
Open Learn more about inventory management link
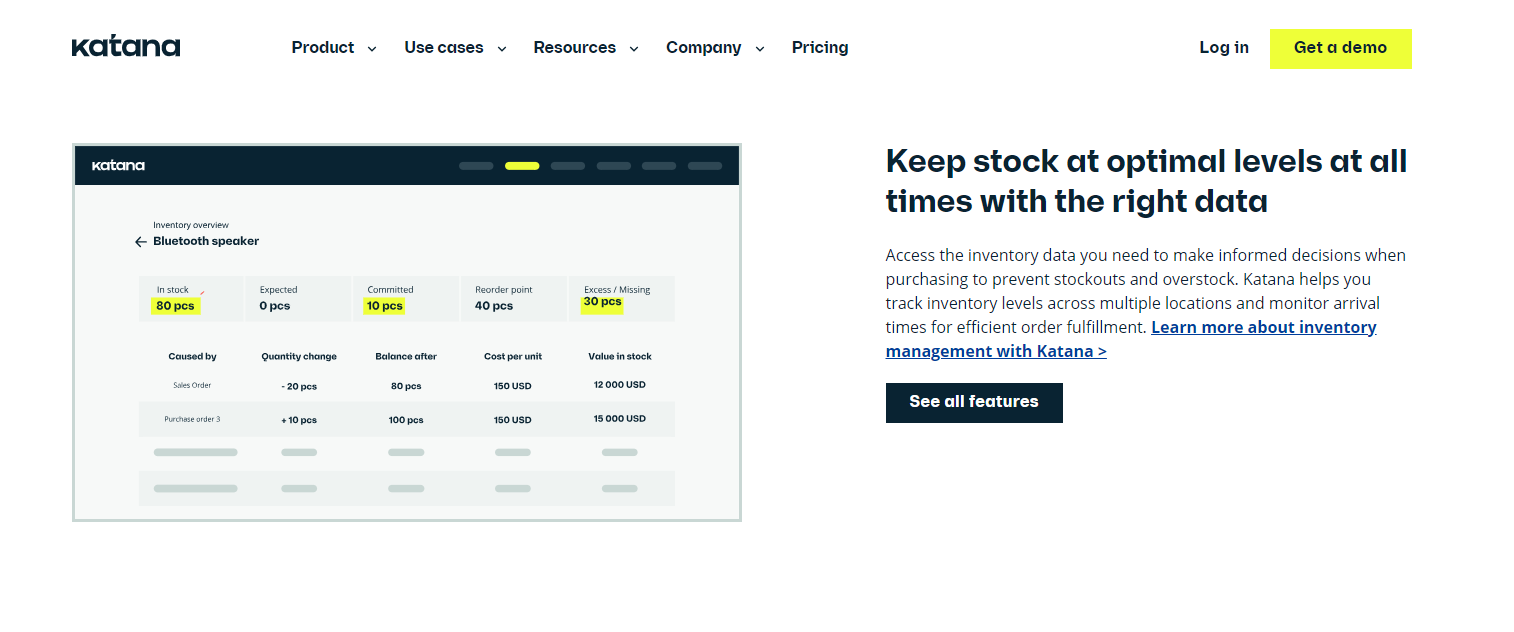tap(1131, 339)
